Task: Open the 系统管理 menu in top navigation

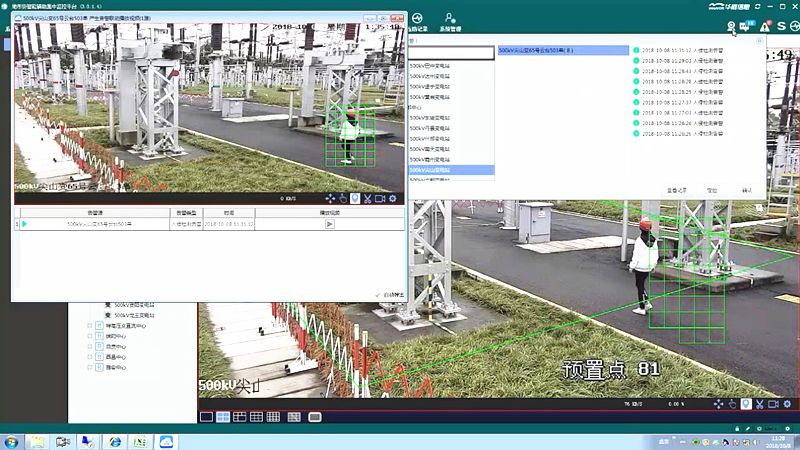Action: 452,23
